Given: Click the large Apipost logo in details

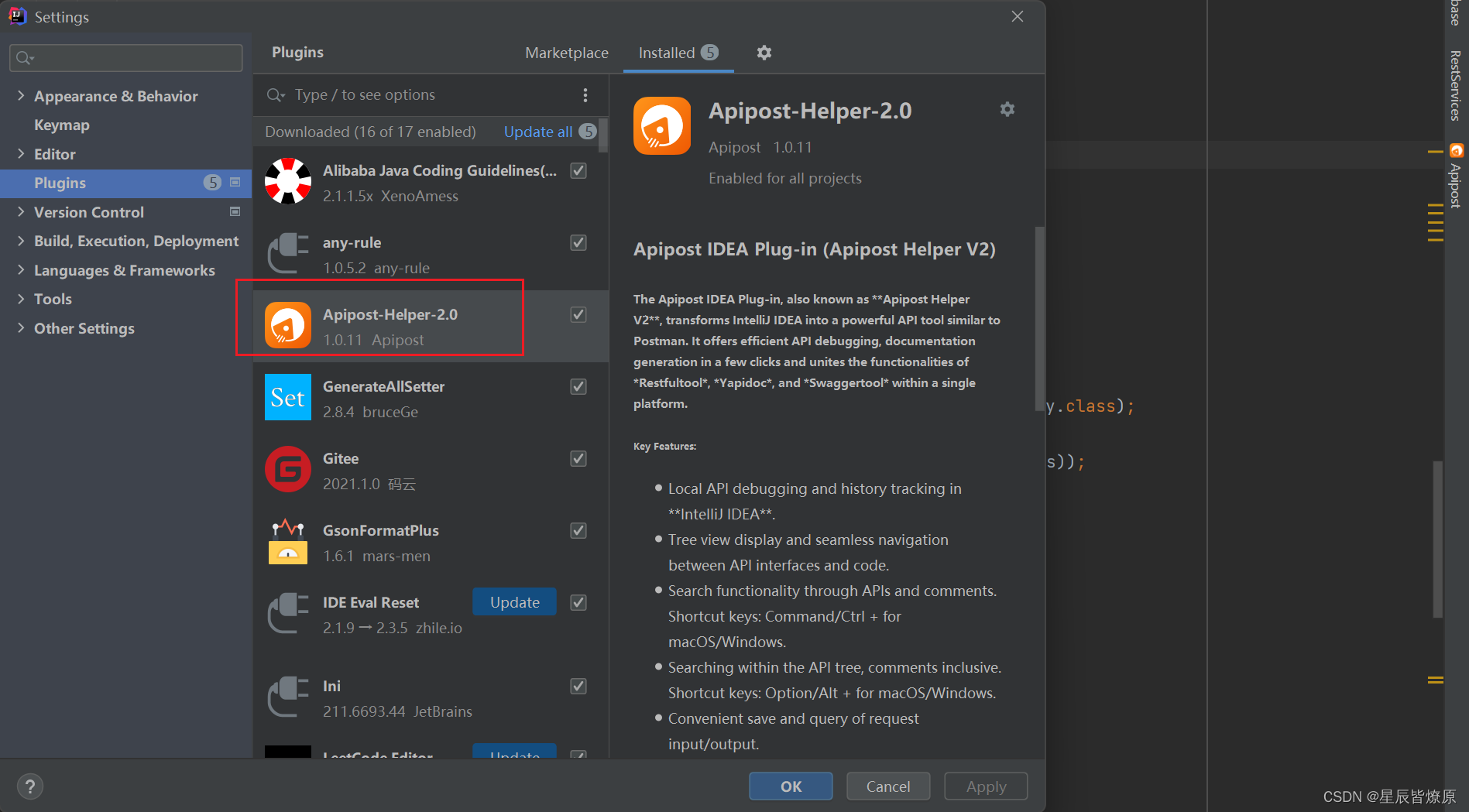Looking at the screenshot, I should point(662,126).
